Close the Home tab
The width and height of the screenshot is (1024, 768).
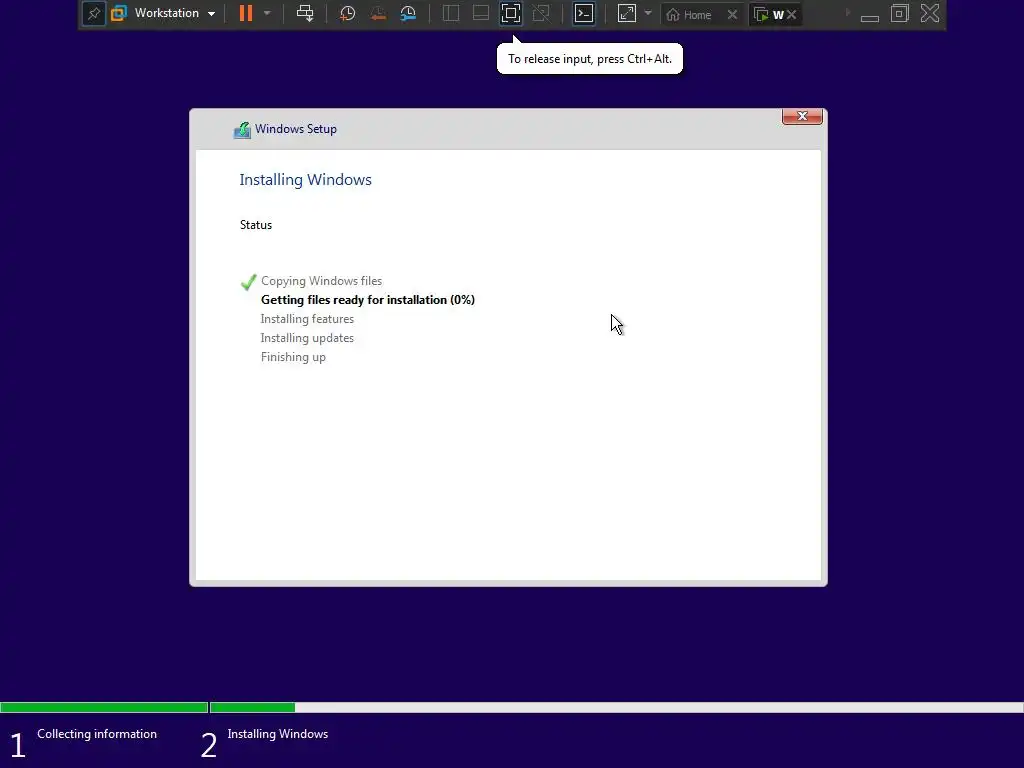(x=732, y=14)
